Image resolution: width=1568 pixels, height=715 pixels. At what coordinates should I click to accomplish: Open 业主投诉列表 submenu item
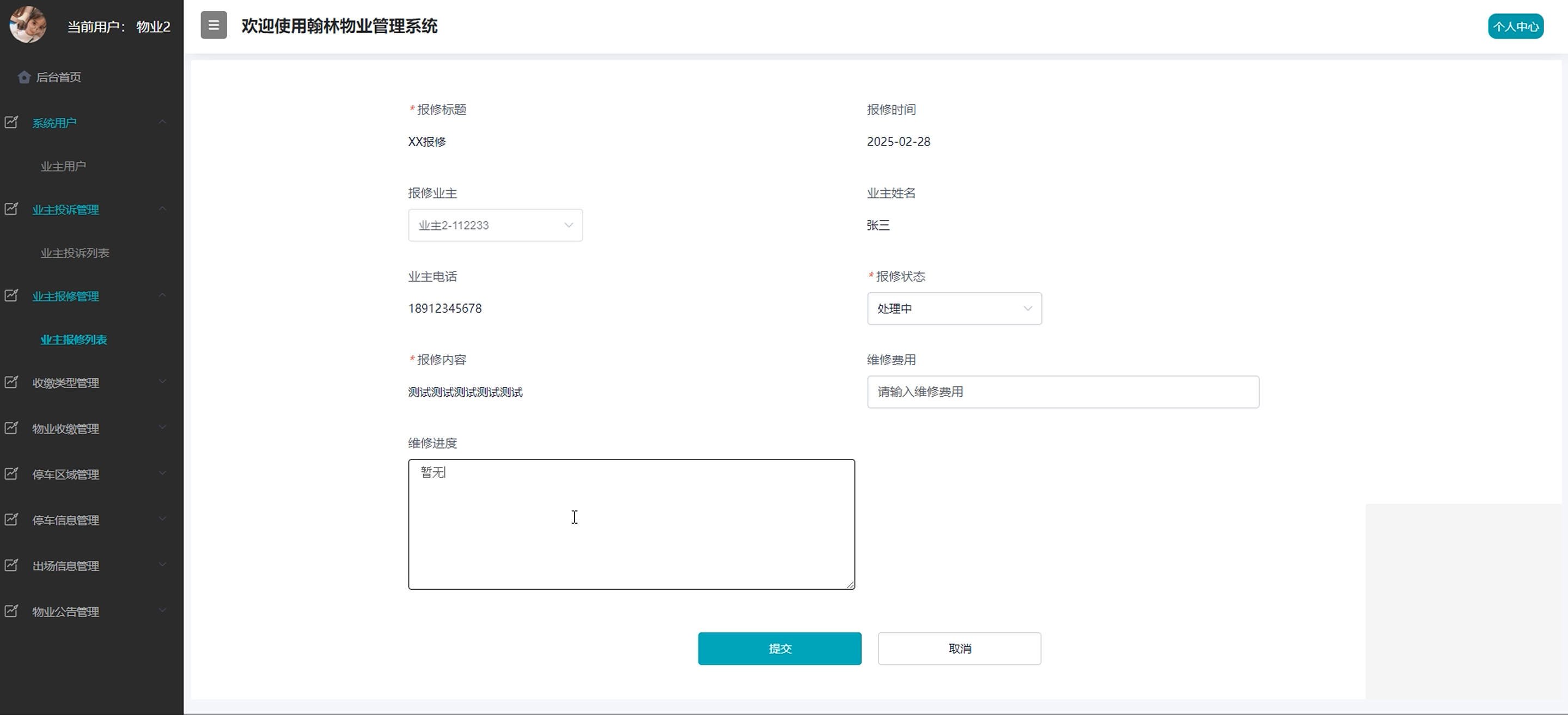coord(75,253)
